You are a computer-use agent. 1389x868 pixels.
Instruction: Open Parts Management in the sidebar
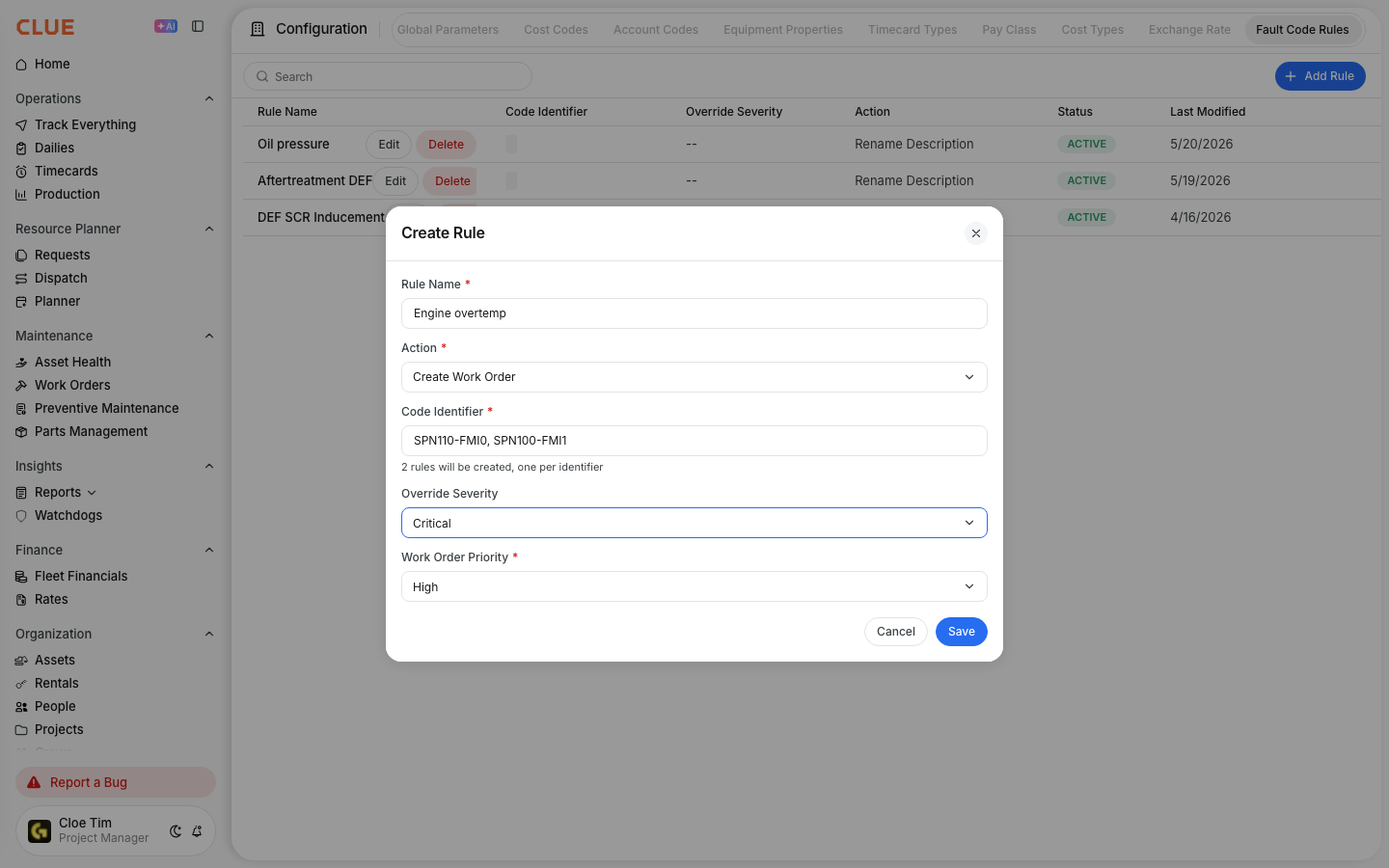pos(91,431)
